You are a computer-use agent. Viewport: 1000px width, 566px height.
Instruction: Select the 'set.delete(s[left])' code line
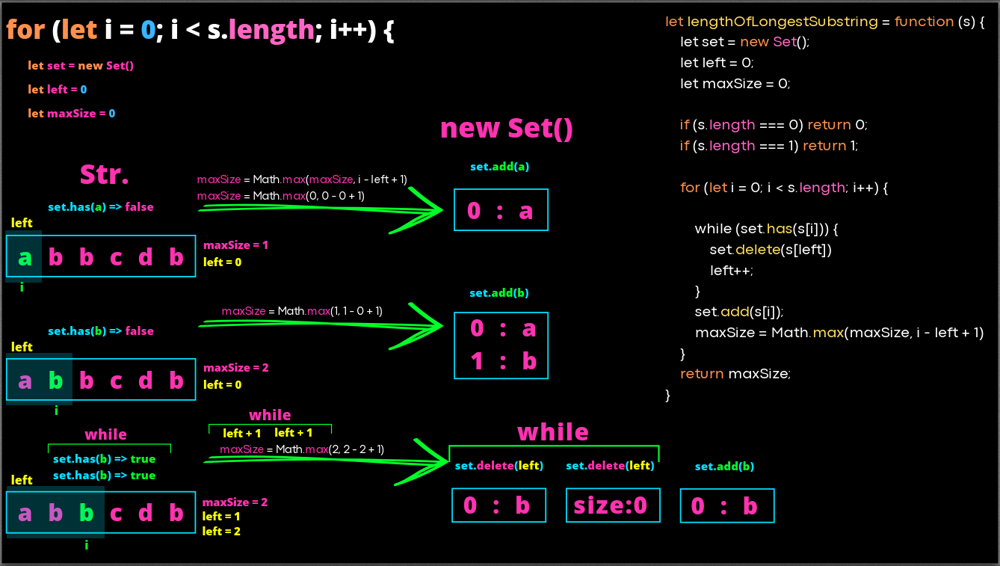tap(770, 249)
